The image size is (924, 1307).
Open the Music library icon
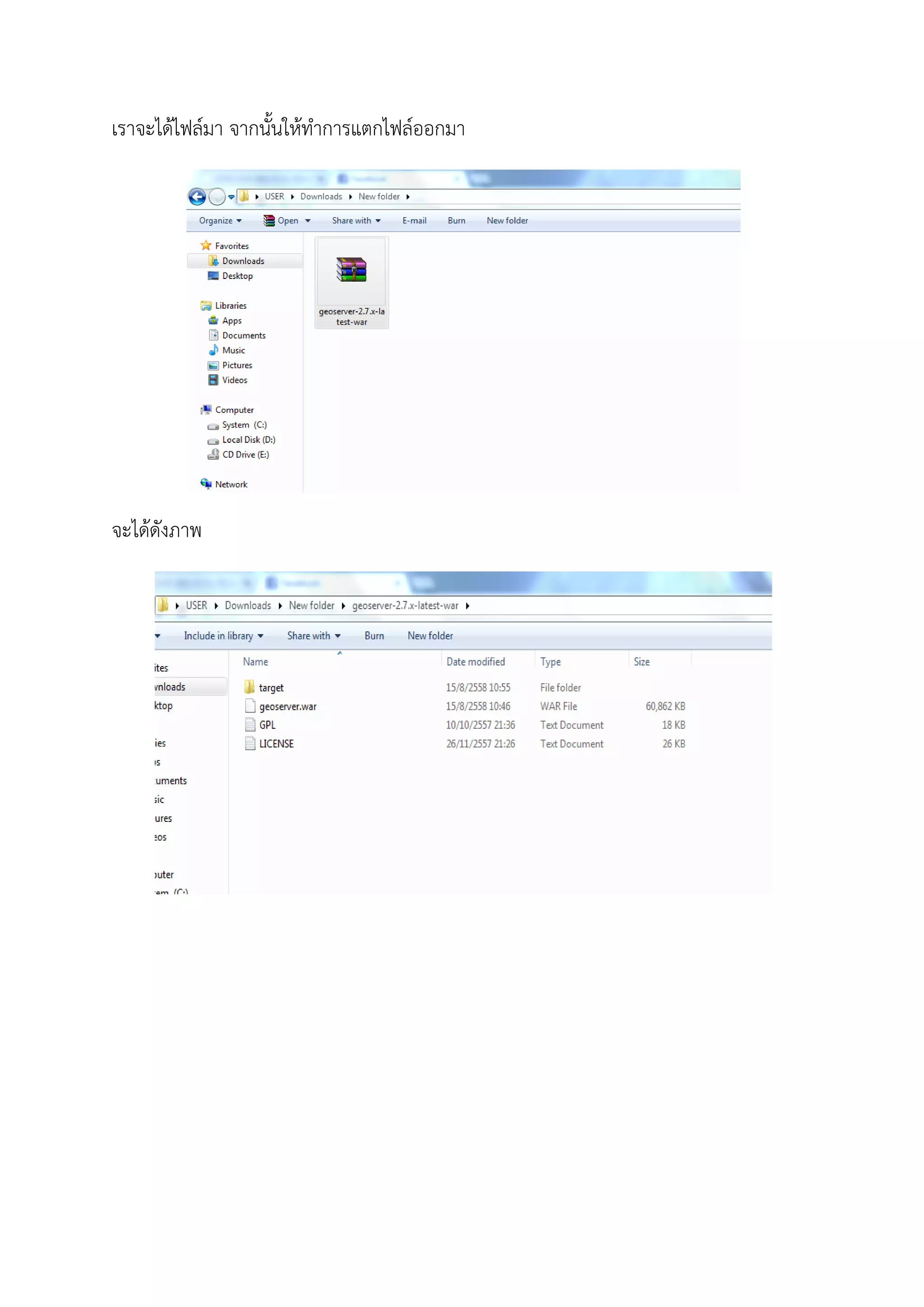point(213,350)
